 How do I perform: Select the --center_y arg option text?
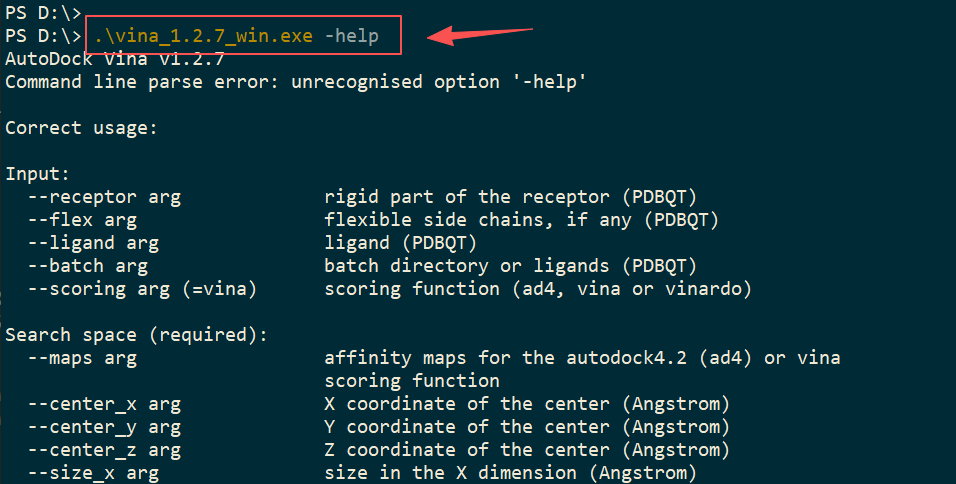pyautogui.click(x=104, y=427)
